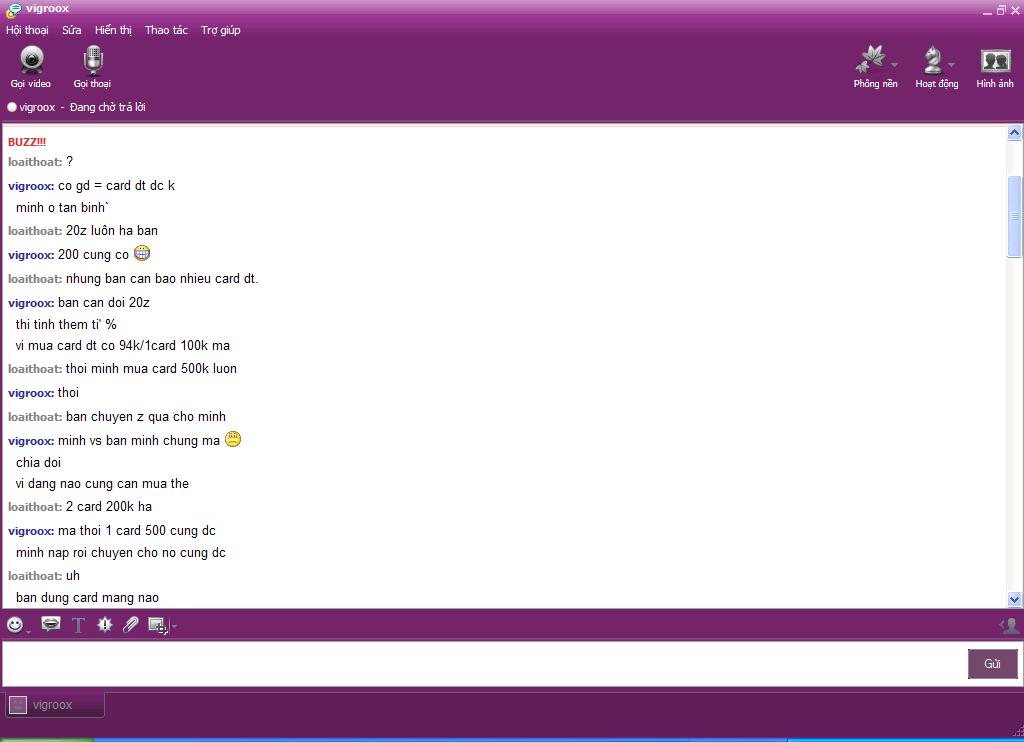Screen dimensions: 1024x742
Task: Click the grinning emoticon after '200 cung co'
Action: click(x=142, y=253)
